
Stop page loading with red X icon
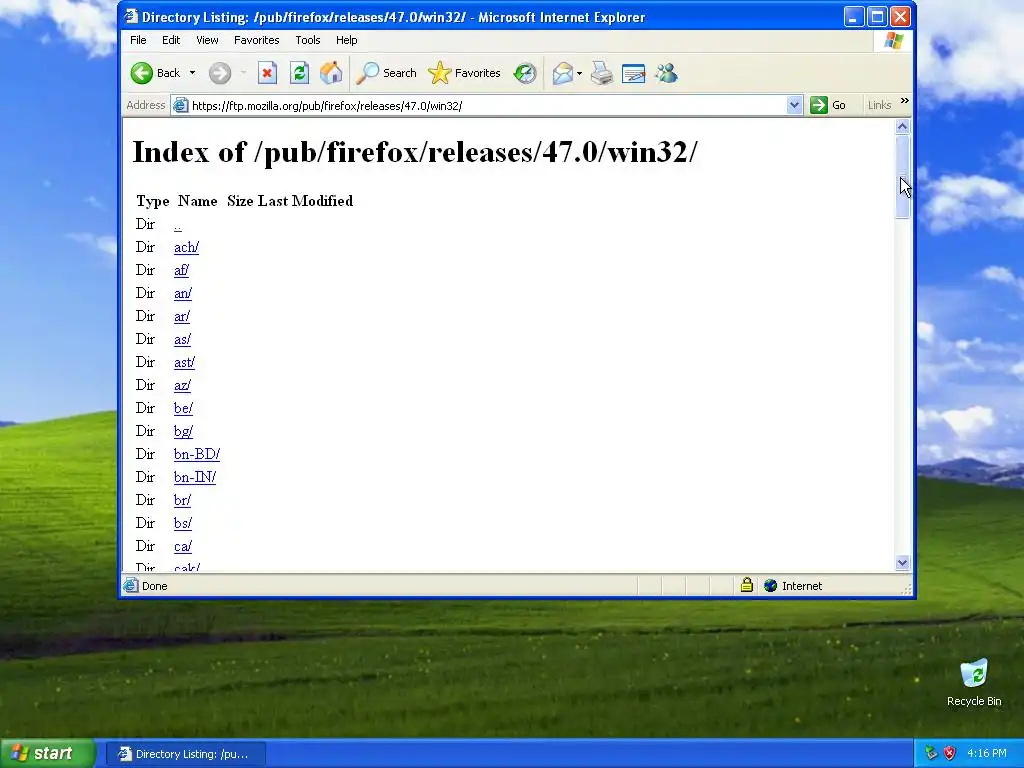click(267, 73)
